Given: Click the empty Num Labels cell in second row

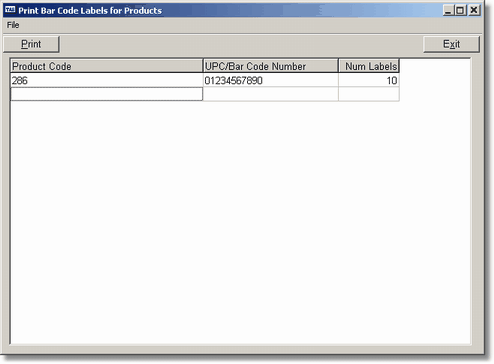Looking at the screenshot, I should 369,94.
